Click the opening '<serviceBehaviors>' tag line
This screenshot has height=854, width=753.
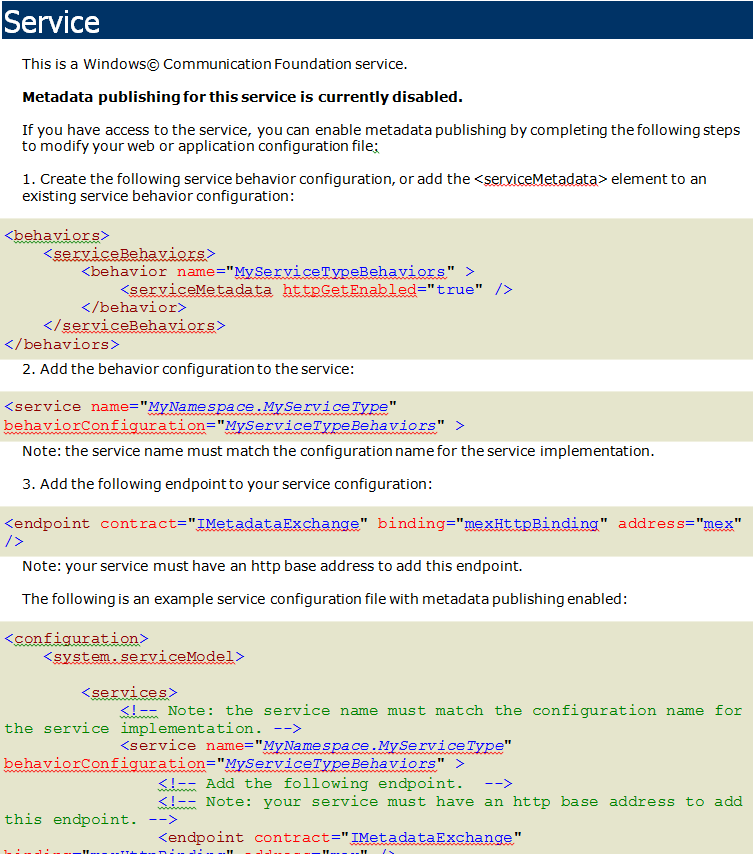tap(130, 254)
